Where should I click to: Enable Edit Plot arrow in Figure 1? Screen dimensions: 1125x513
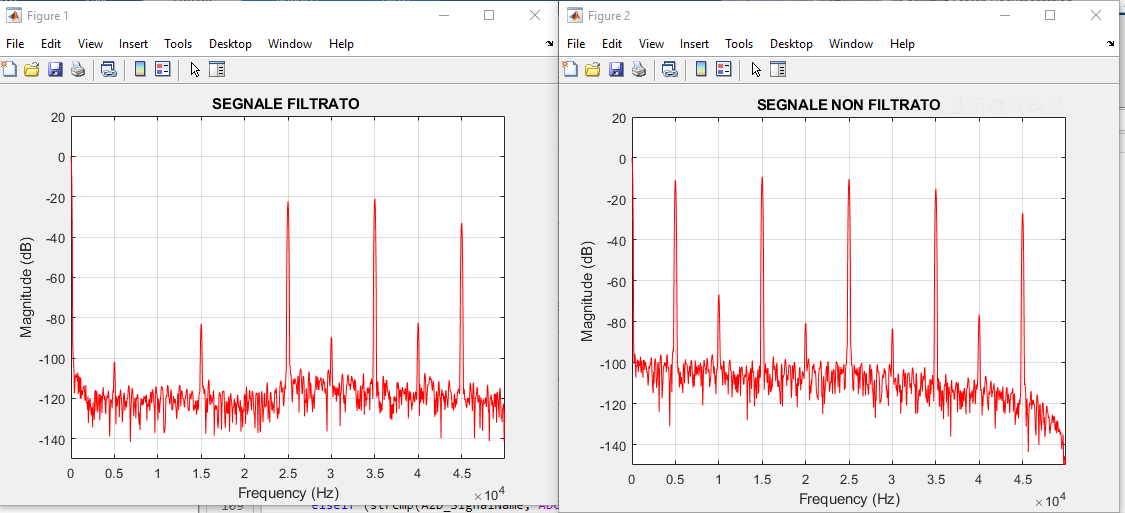195,69
